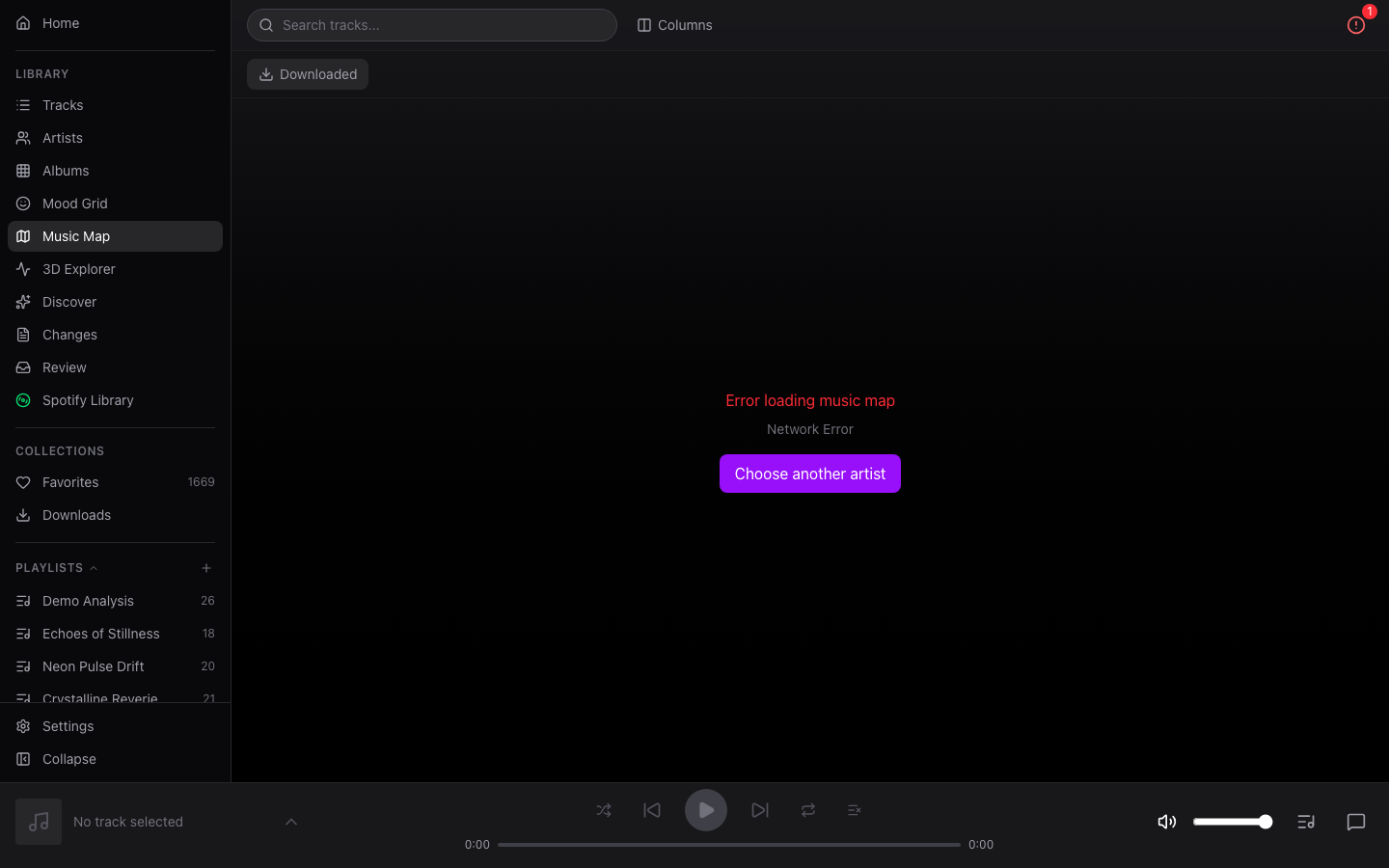Screen dimensions: 1389x868
Task: Adjust the volume slider
Action: click(1232, 822)
